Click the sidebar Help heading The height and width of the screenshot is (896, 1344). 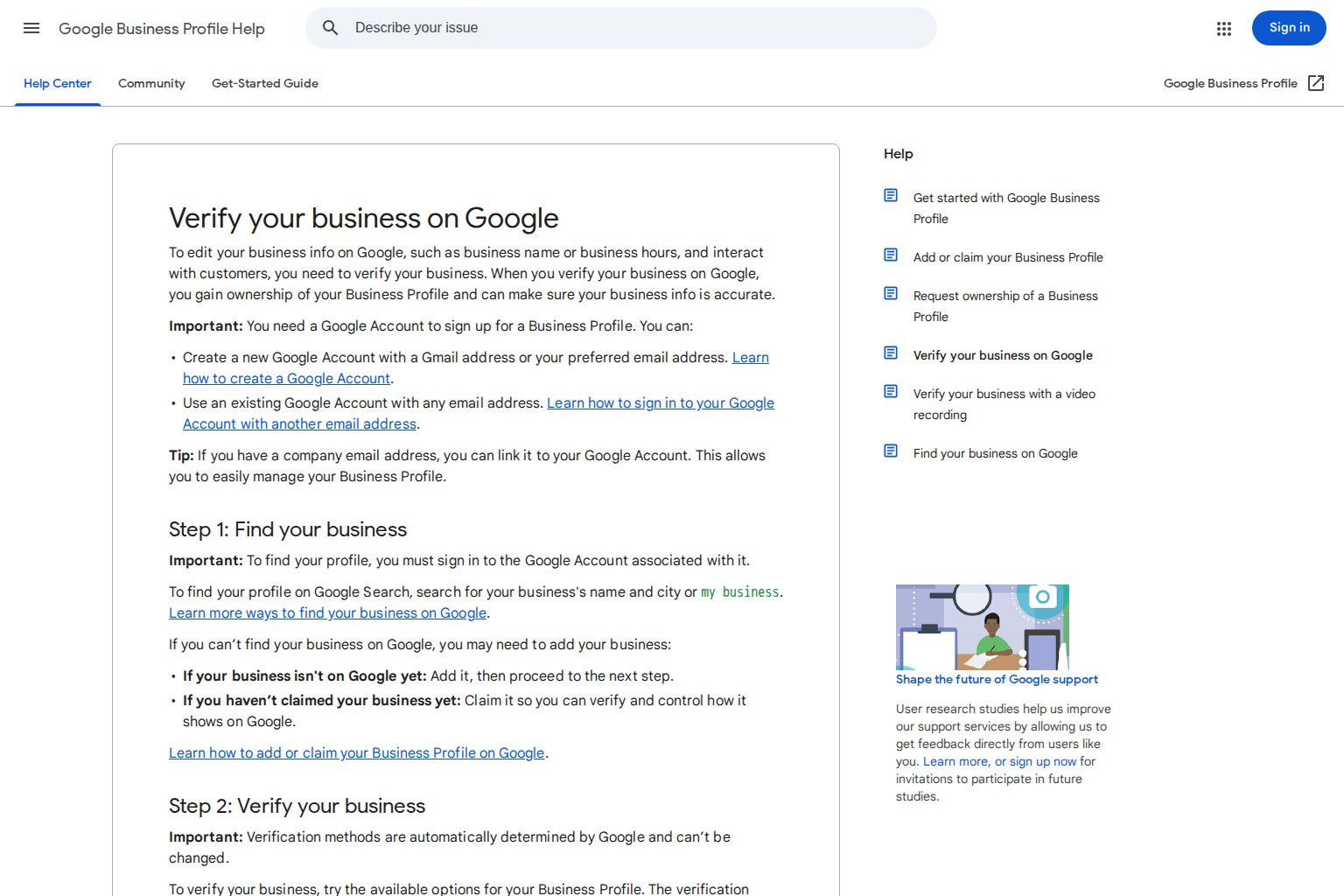point(899,154)
